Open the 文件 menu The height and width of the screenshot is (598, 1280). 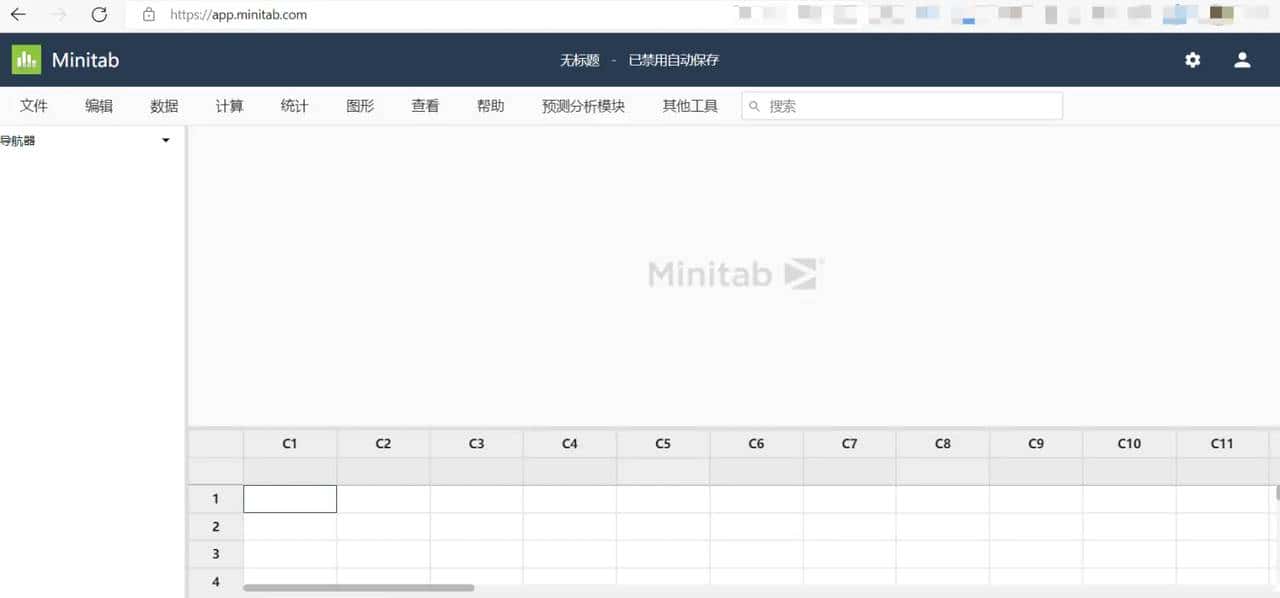(x=34, y=105)
